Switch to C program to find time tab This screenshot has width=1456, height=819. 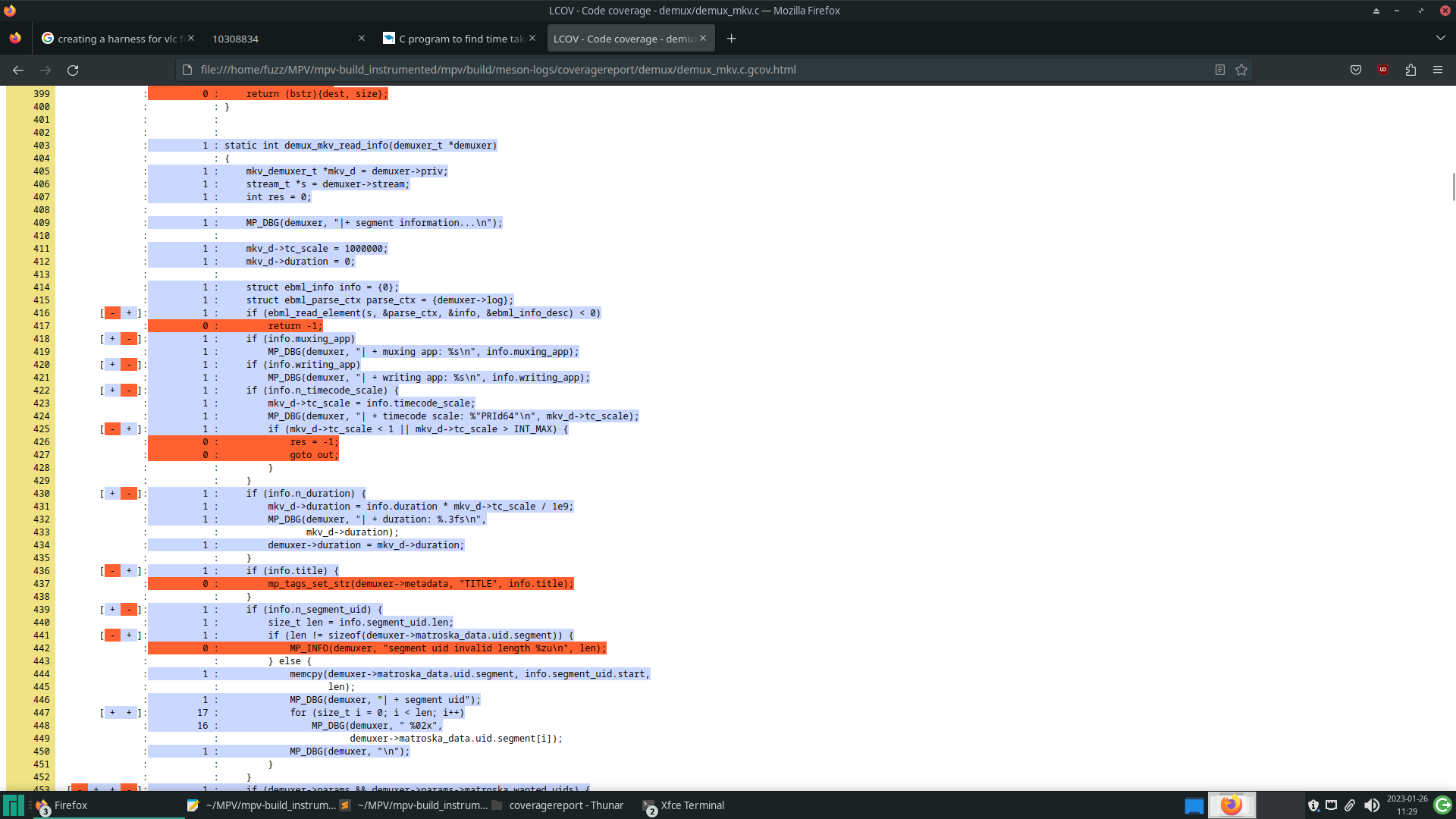pos(455,39)
